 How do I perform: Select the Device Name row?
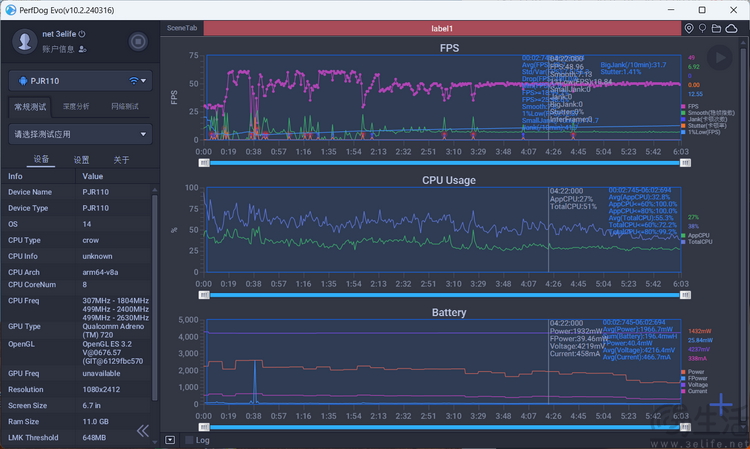(x=77, y=192)
